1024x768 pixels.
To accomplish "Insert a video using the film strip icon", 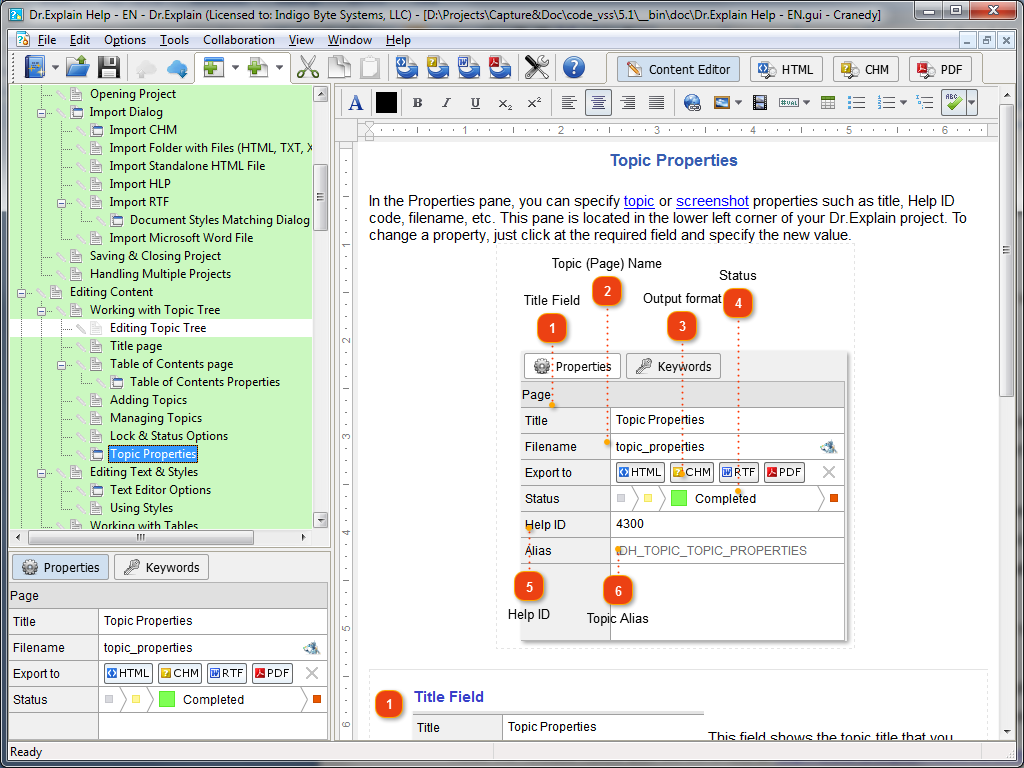I will 759,103.
